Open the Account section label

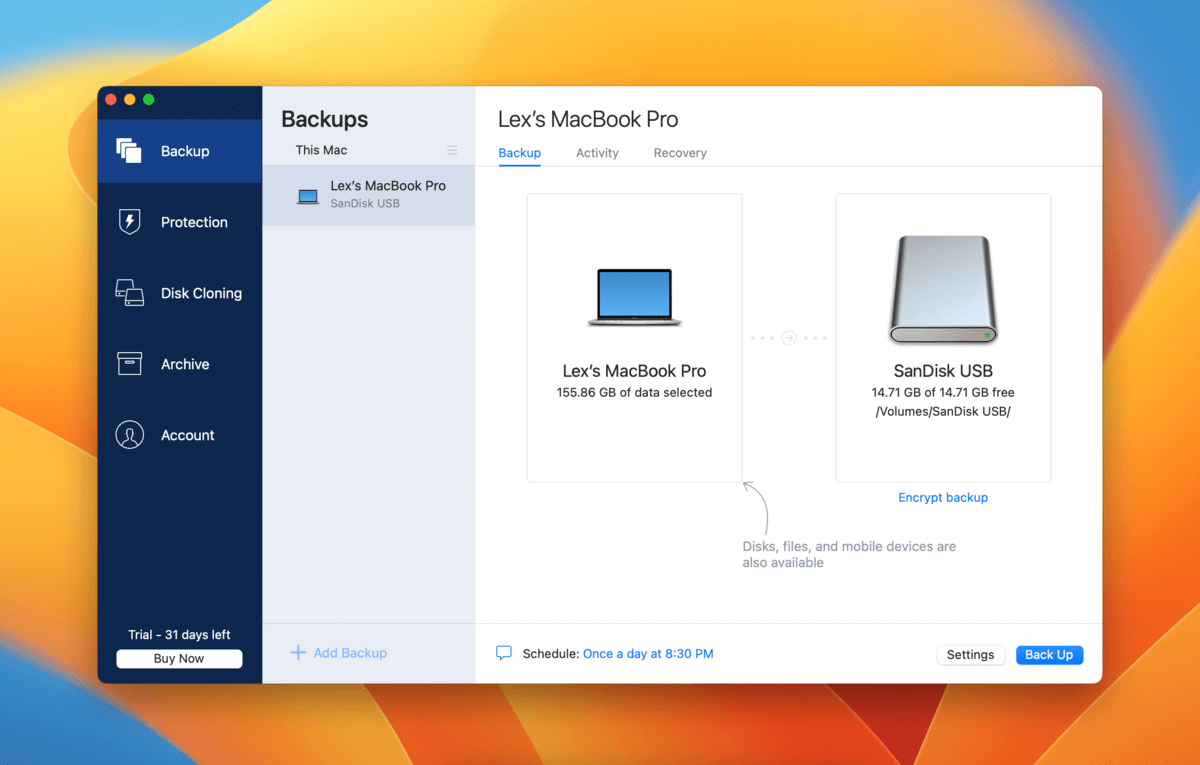click(x=188, y=435)
